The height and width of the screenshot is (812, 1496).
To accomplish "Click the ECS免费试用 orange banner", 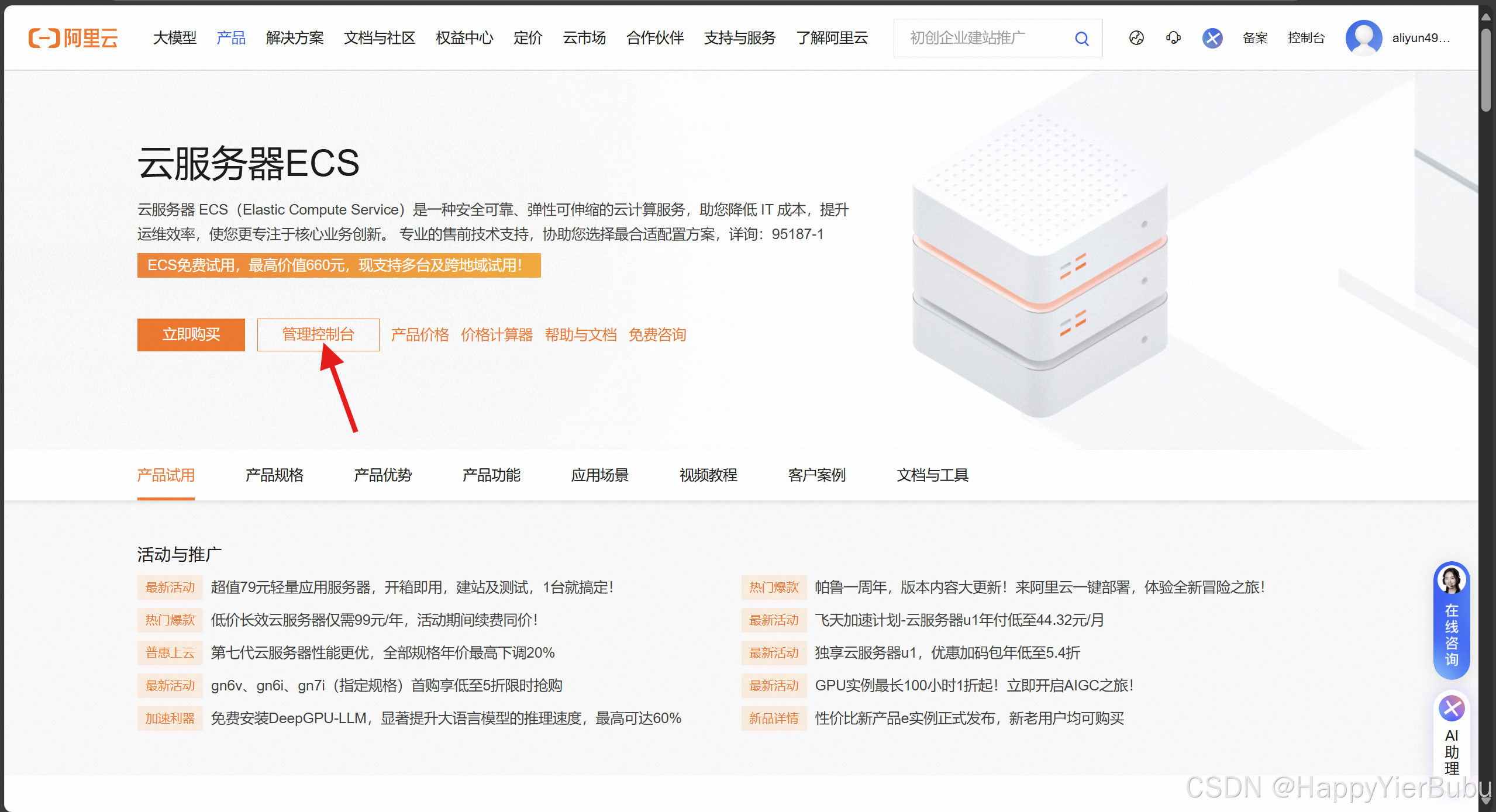I will (339, 265).
